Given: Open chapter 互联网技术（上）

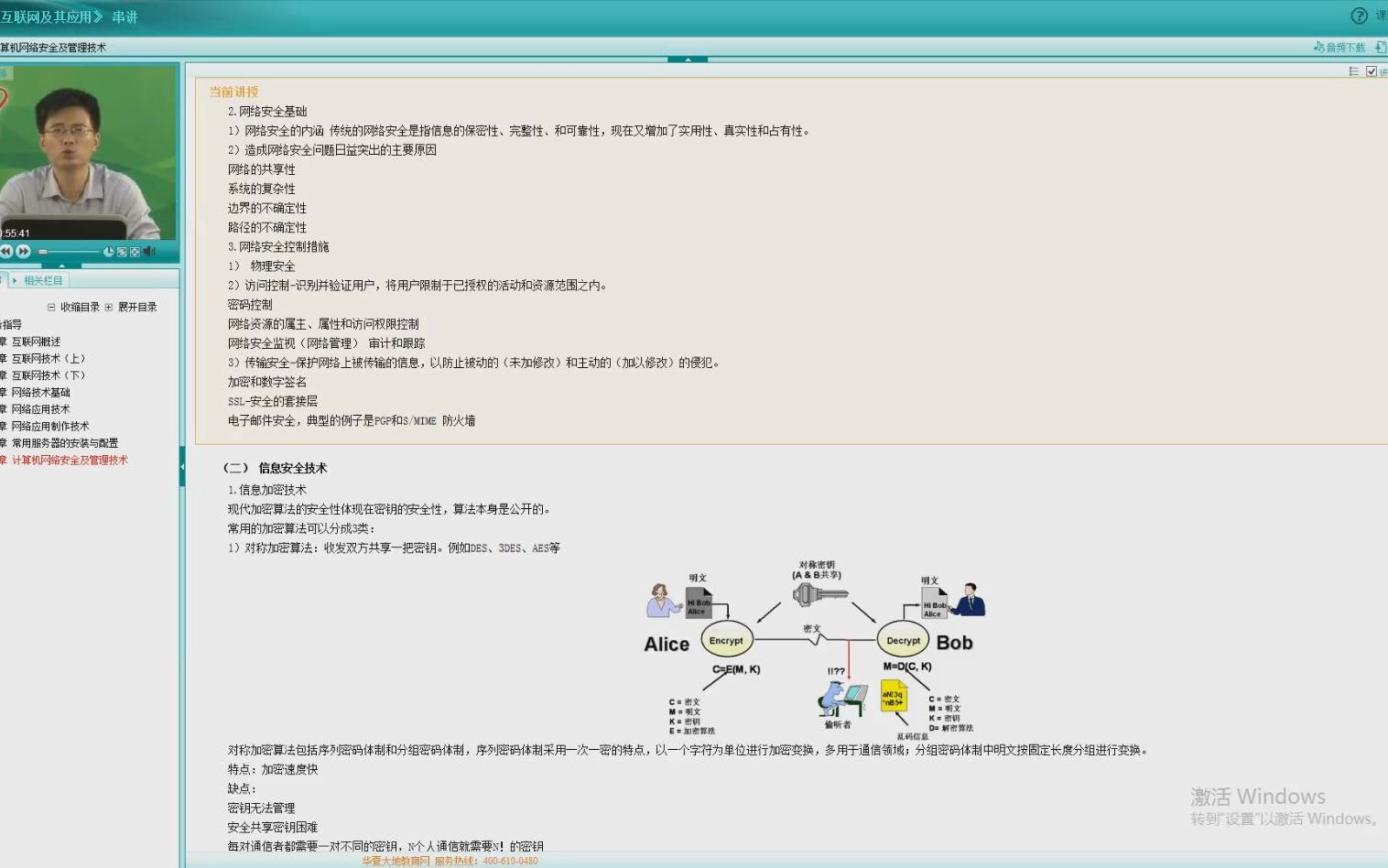Looking at the screenshot, I should (48, 359).
